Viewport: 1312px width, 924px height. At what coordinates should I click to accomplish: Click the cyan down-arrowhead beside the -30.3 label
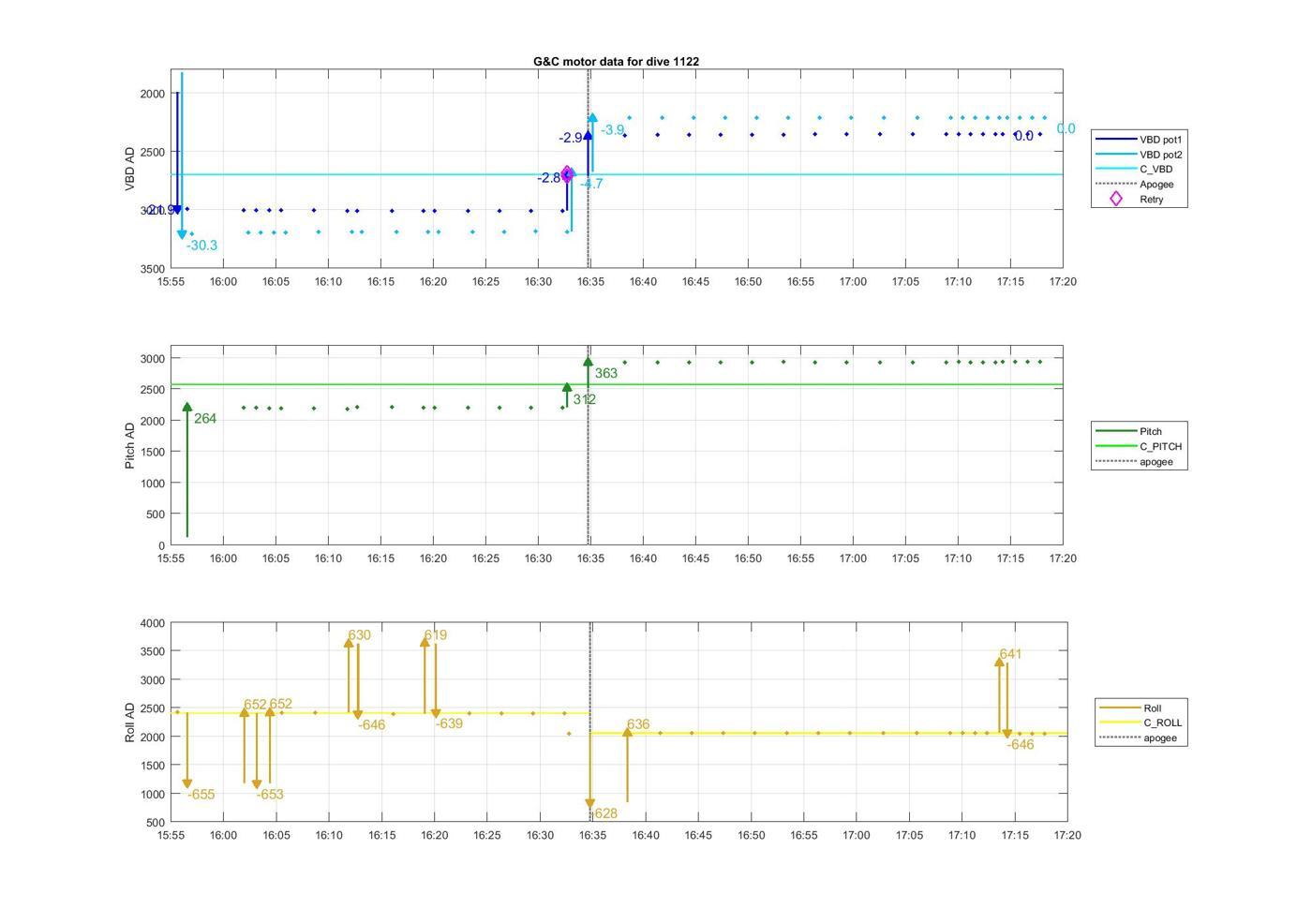pos(182,234)
